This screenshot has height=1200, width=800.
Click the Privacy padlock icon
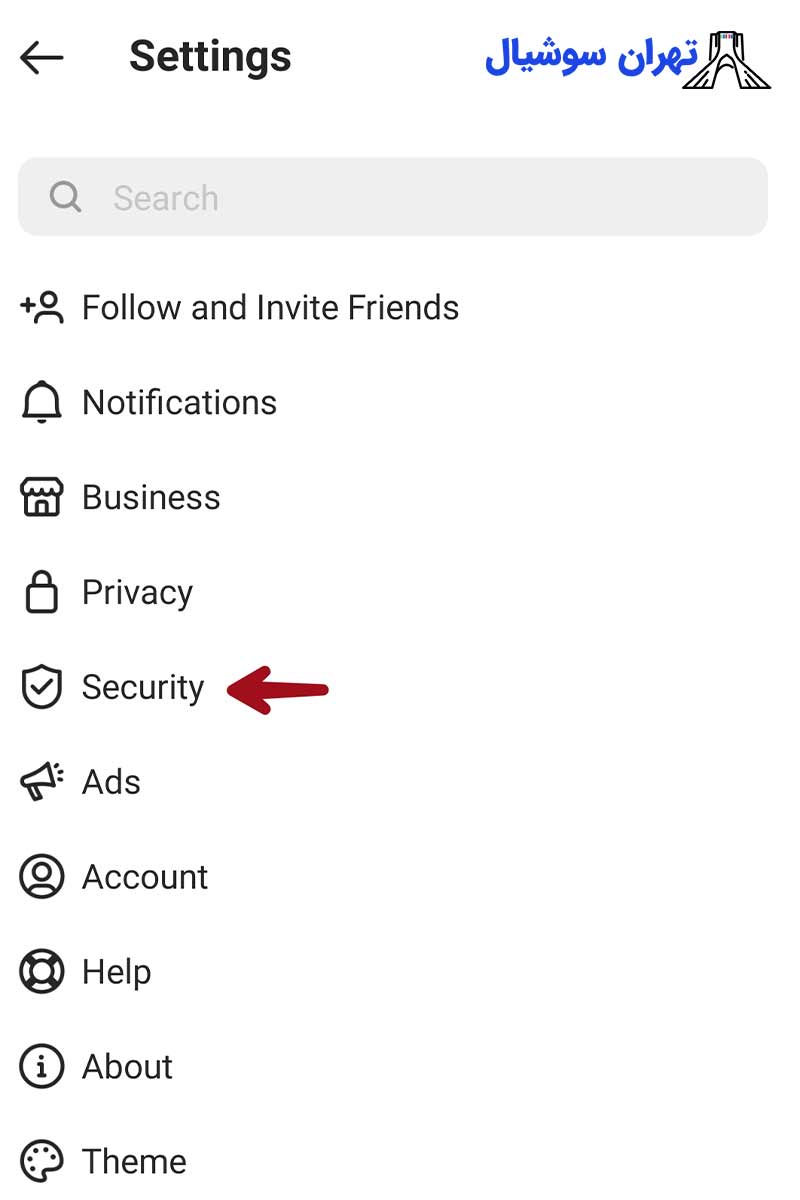point(42,592)
